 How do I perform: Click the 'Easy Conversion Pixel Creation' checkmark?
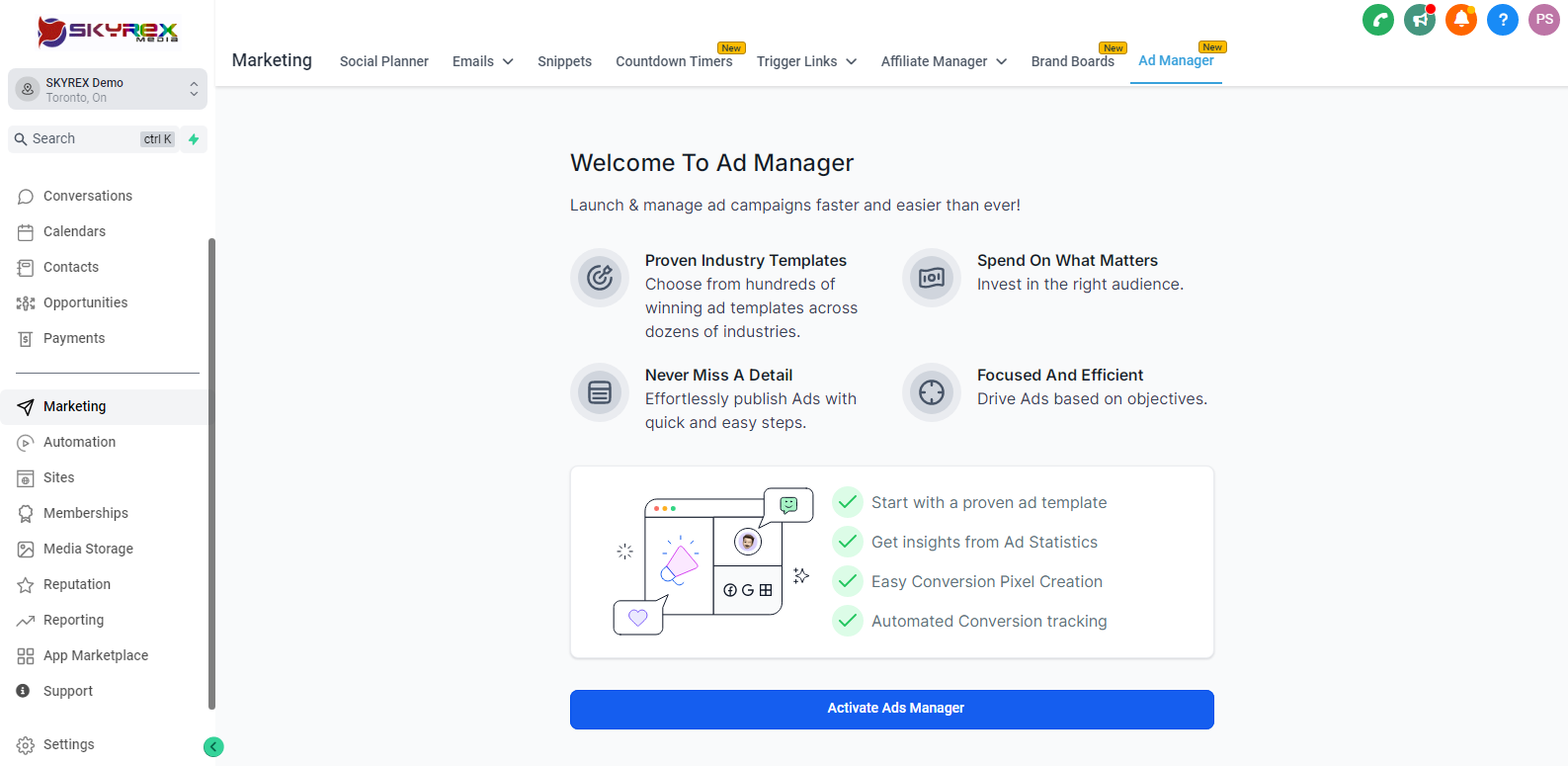pyautogui.click(x=848, y=581)
